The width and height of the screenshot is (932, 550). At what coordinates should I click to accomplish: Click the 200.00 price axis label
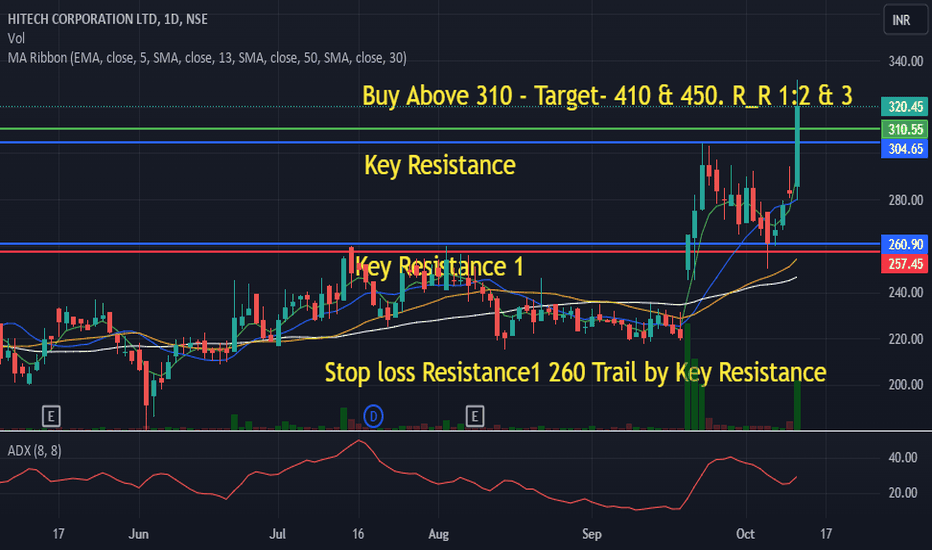pyautogui.click(x=906, y=385)
